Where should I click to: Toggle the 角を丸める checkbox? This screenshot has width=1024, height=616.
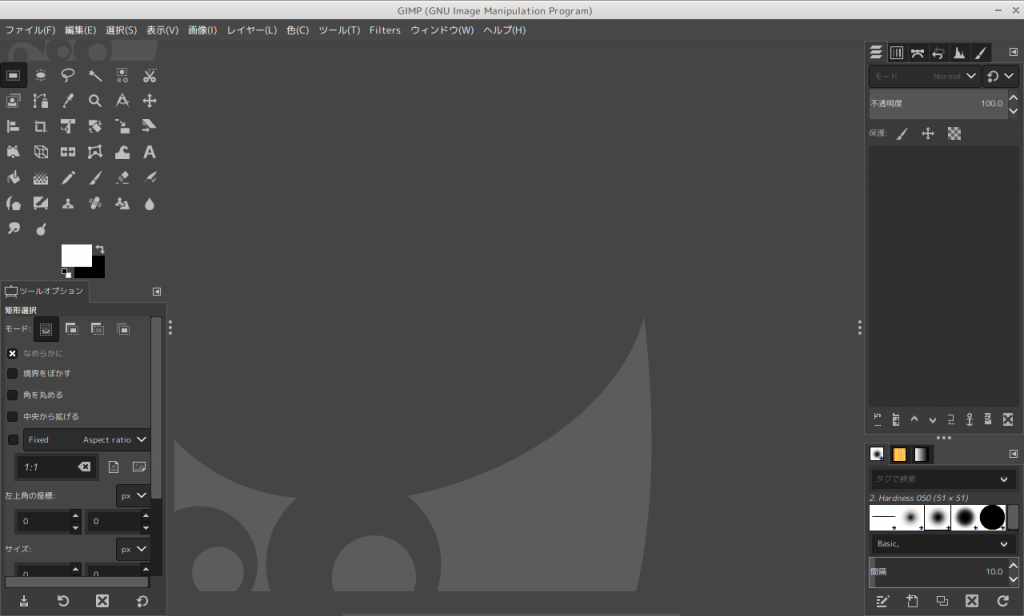point(13,395)
